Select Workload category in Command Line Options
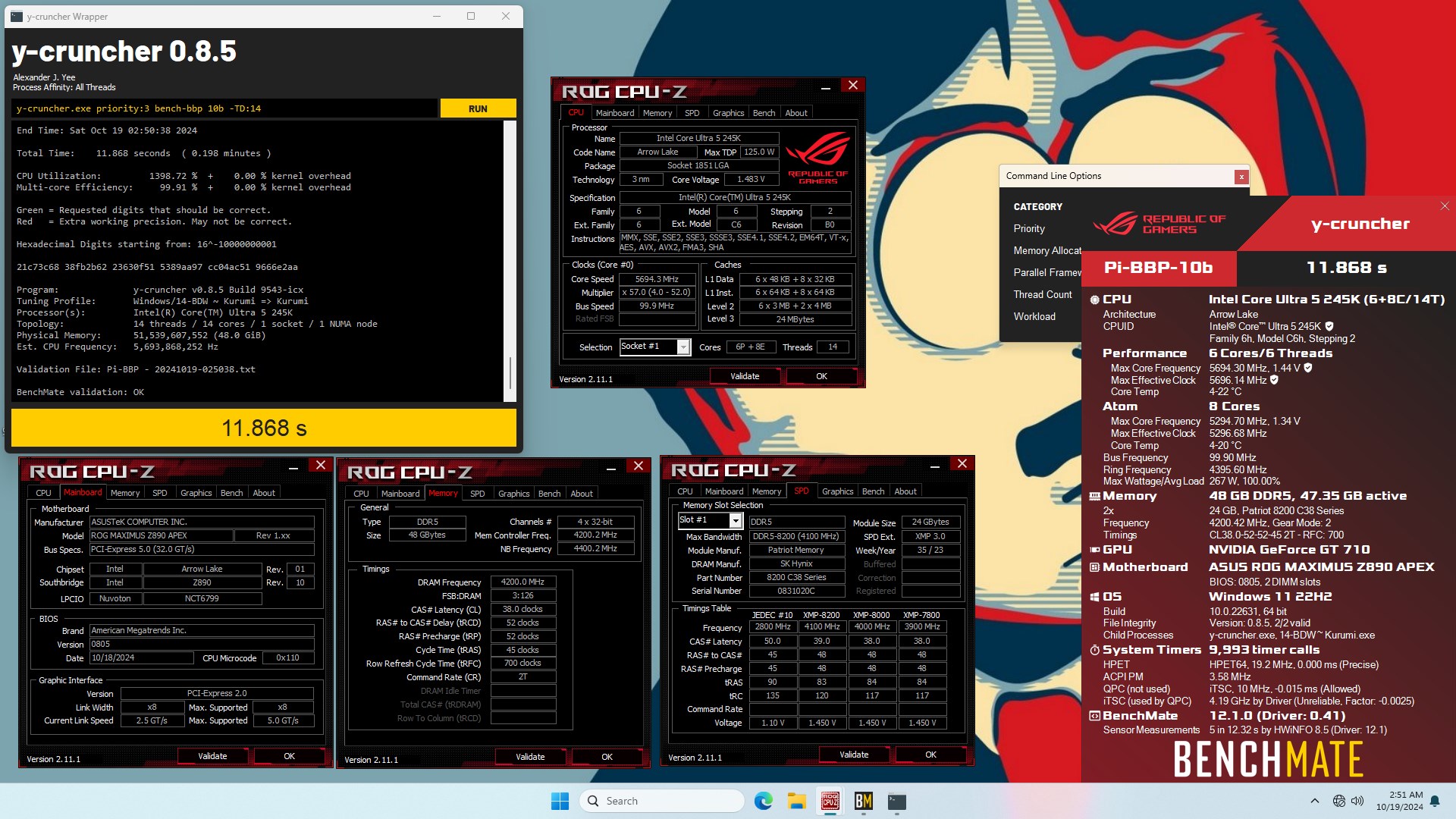1456x819 pixels. coord(1034,316)
